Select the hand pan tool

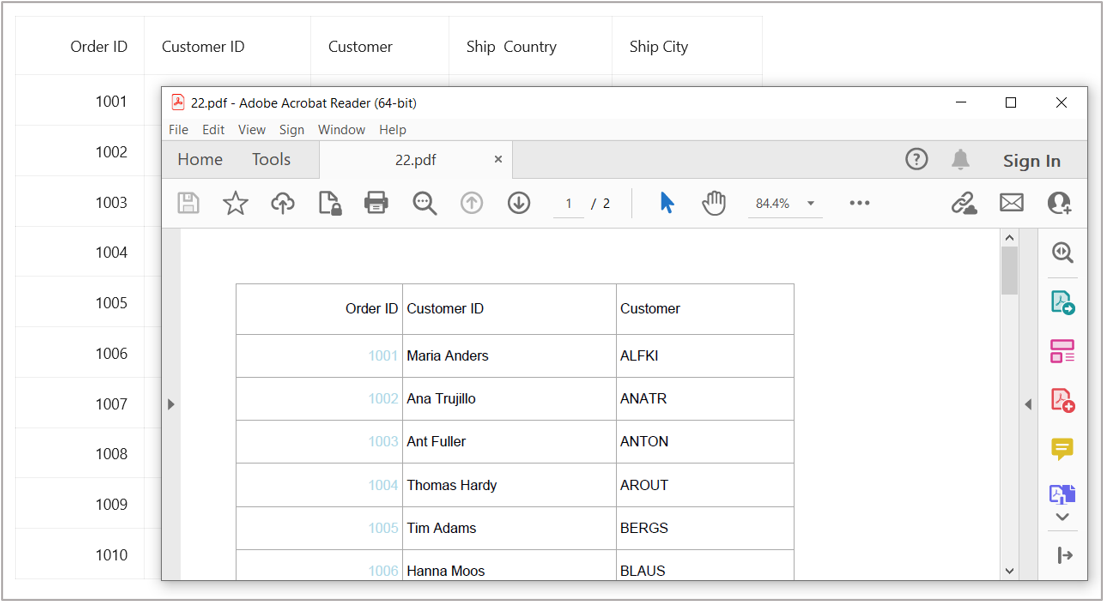tap(713, 203)
